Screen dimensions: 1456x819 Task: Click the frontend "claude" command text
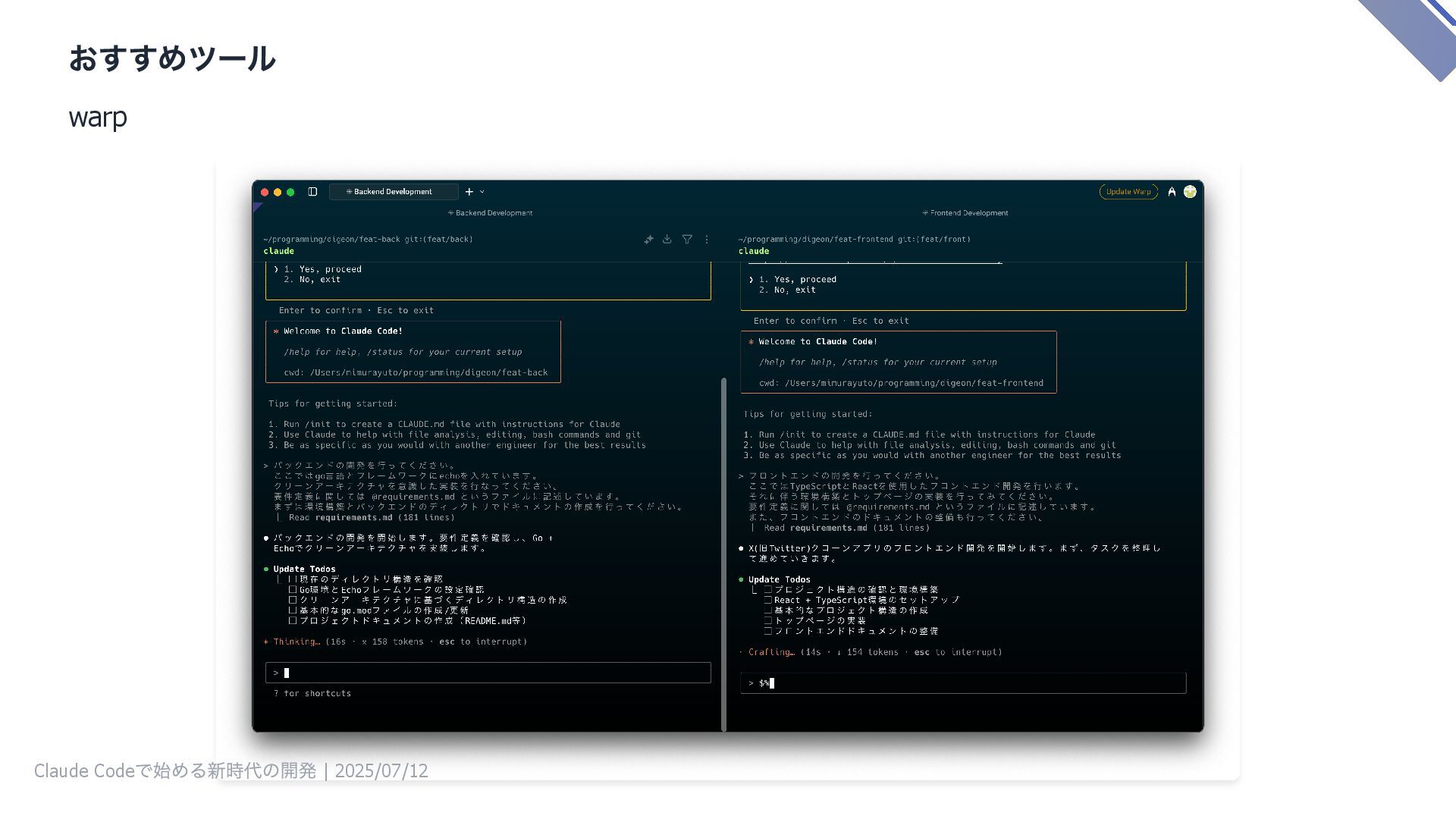[754, 251]
